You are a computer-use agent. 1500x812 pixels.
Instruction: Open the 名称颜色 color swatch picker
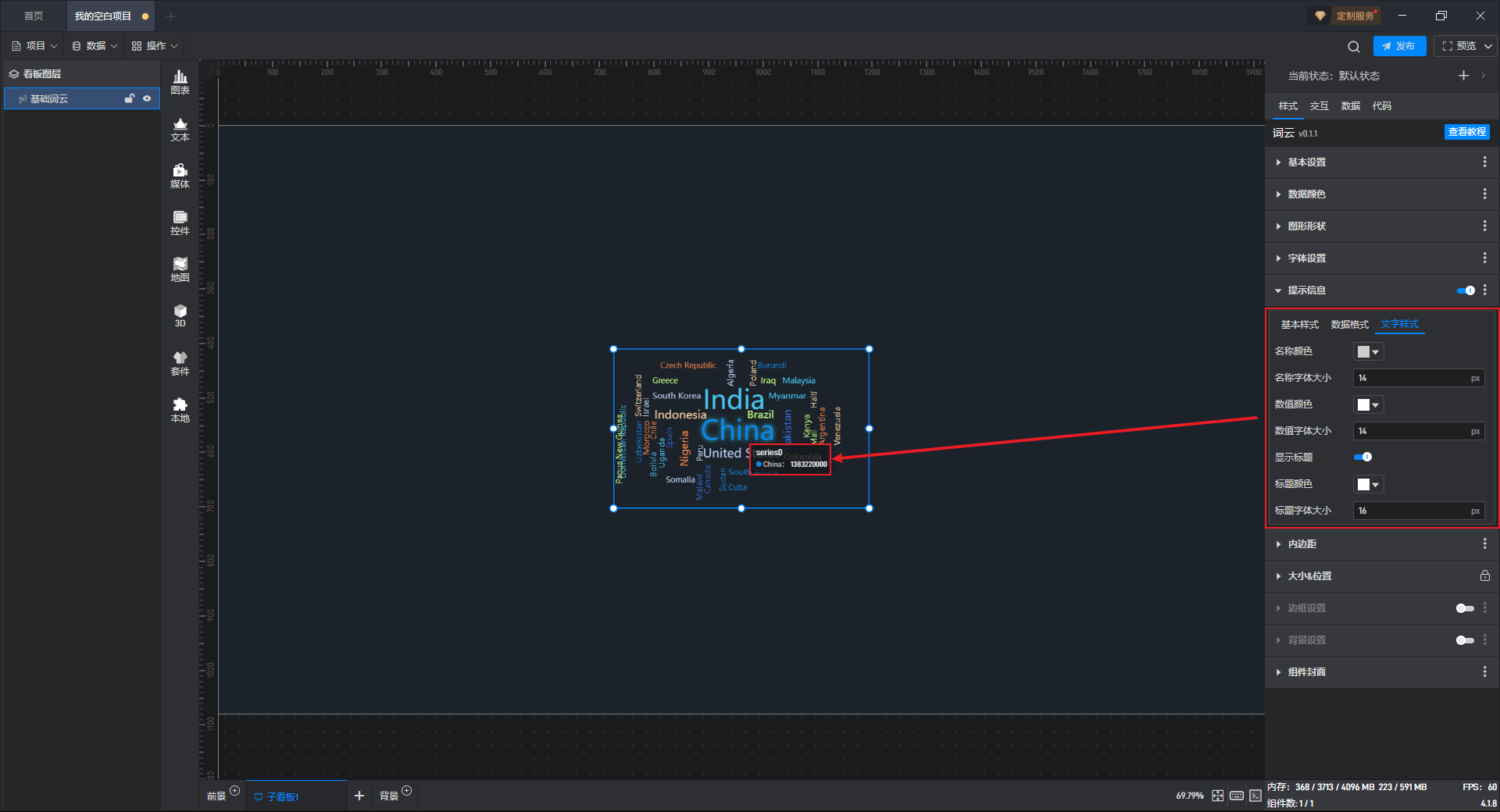click(1368, 352)
